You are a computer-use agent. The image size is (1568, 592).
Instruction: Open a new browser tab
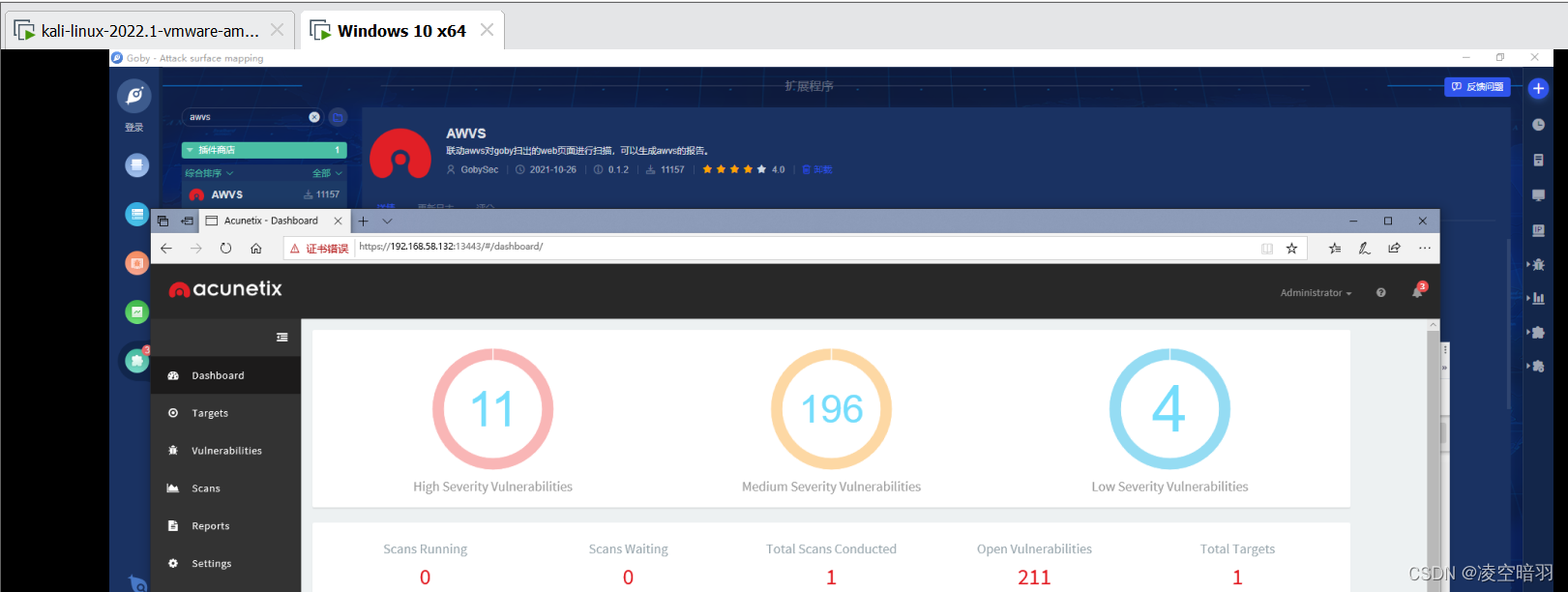364,222
